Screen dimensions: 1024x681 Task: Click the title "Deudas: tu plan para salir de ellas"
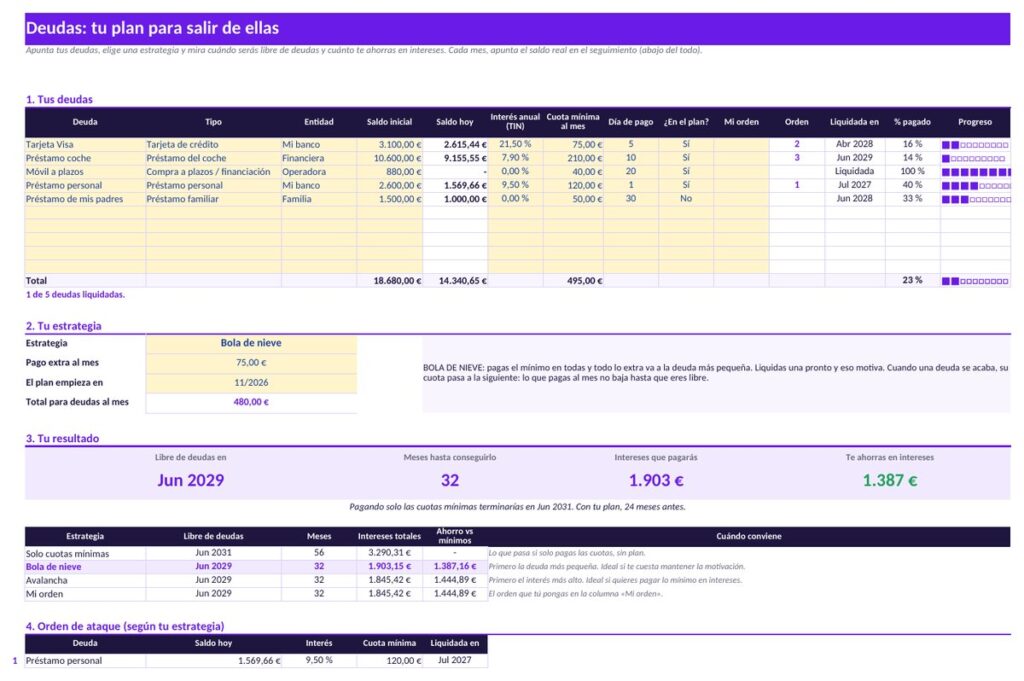click(152, 28)
